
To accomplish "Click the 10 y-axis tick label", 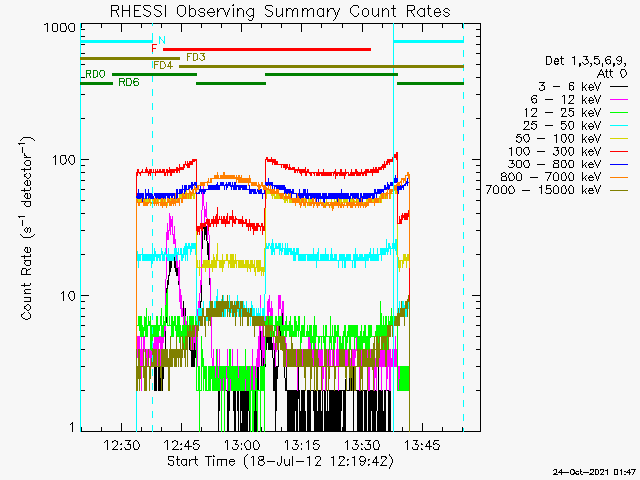I will [68, 296].
